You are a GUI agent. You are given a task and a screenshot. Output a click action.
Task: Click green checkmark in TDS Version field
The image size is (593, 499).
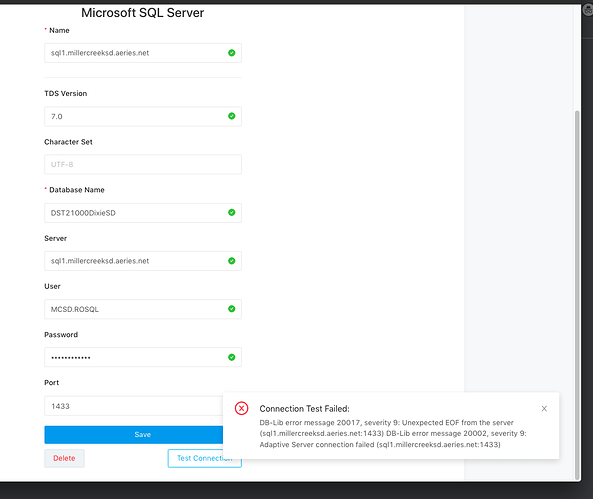pyautogui.click(x=231, y=116)
